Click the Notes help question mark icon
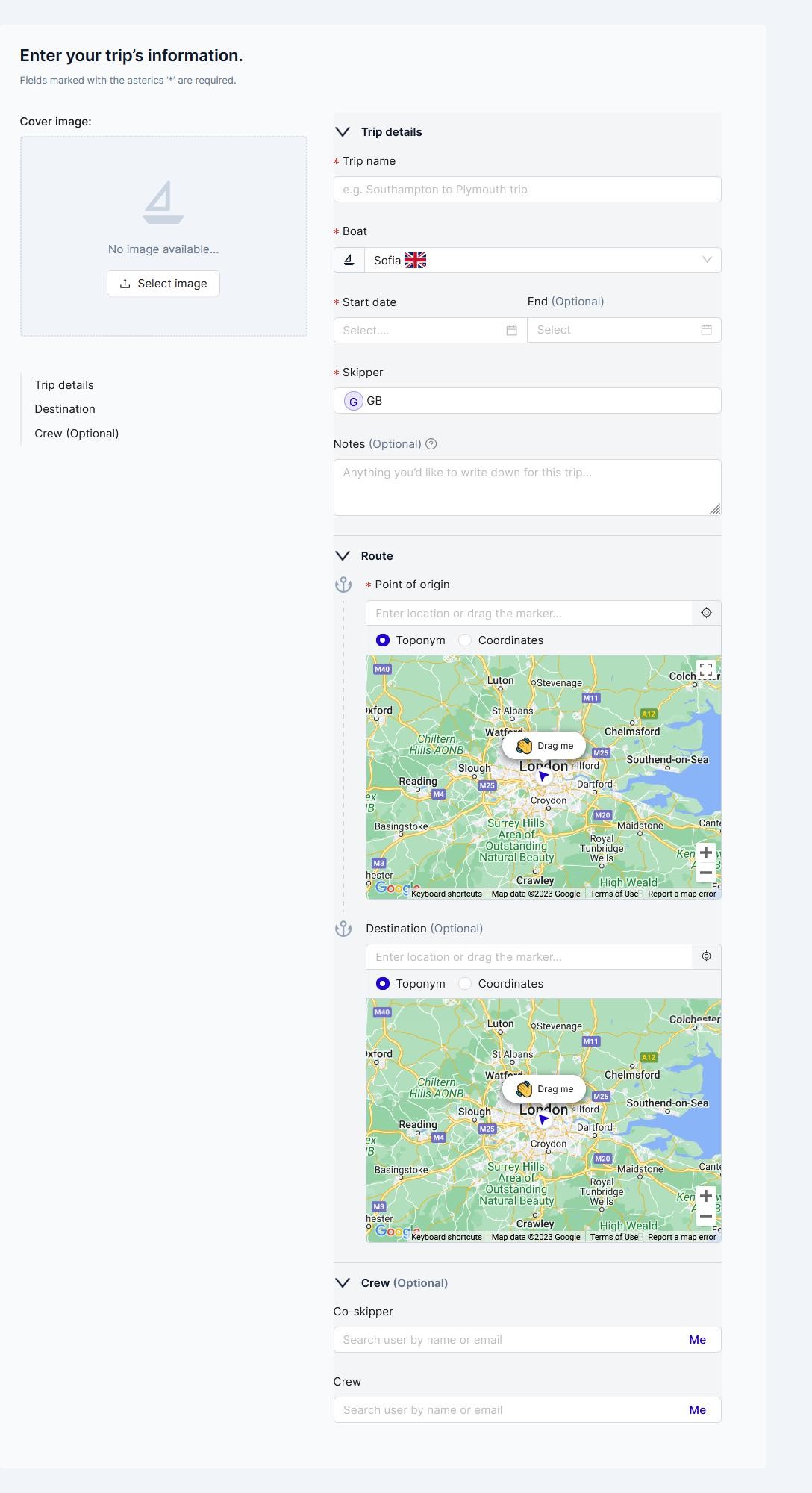The height and width of the screenshot is (1493, 812). (x=431, y=444)
